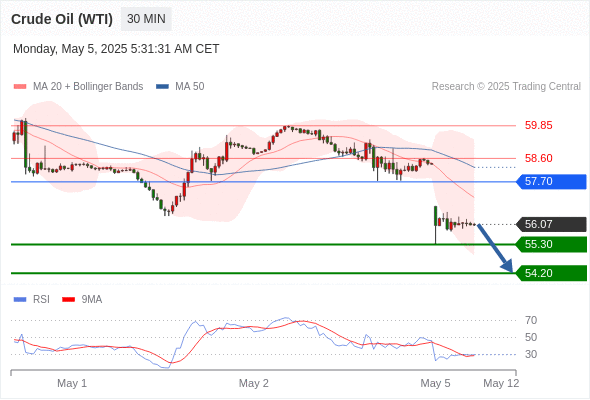Click the RSI 50 level label
The height and width of the screenshot is (400, 590).
531,337
